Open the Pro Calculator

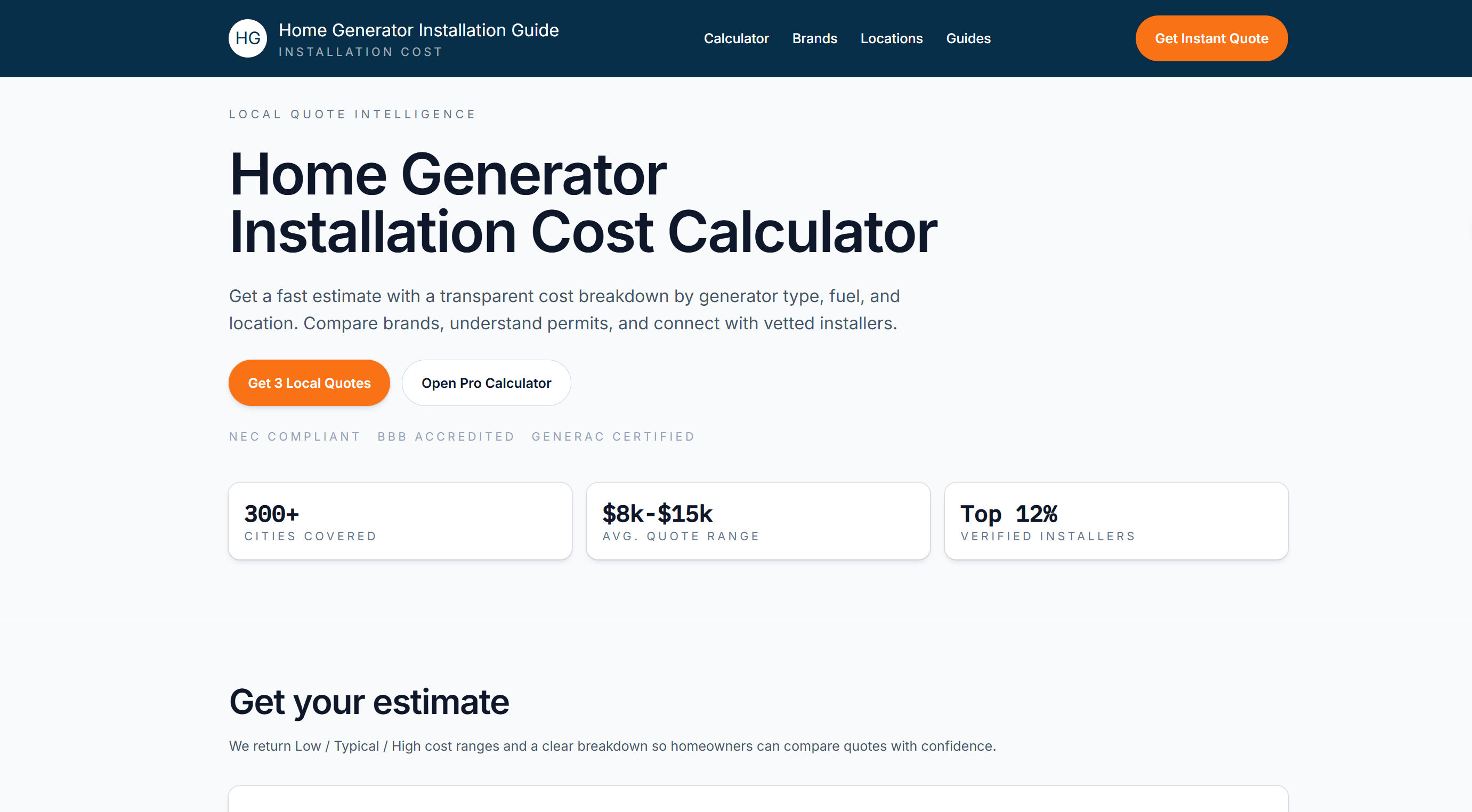(486, 383)
